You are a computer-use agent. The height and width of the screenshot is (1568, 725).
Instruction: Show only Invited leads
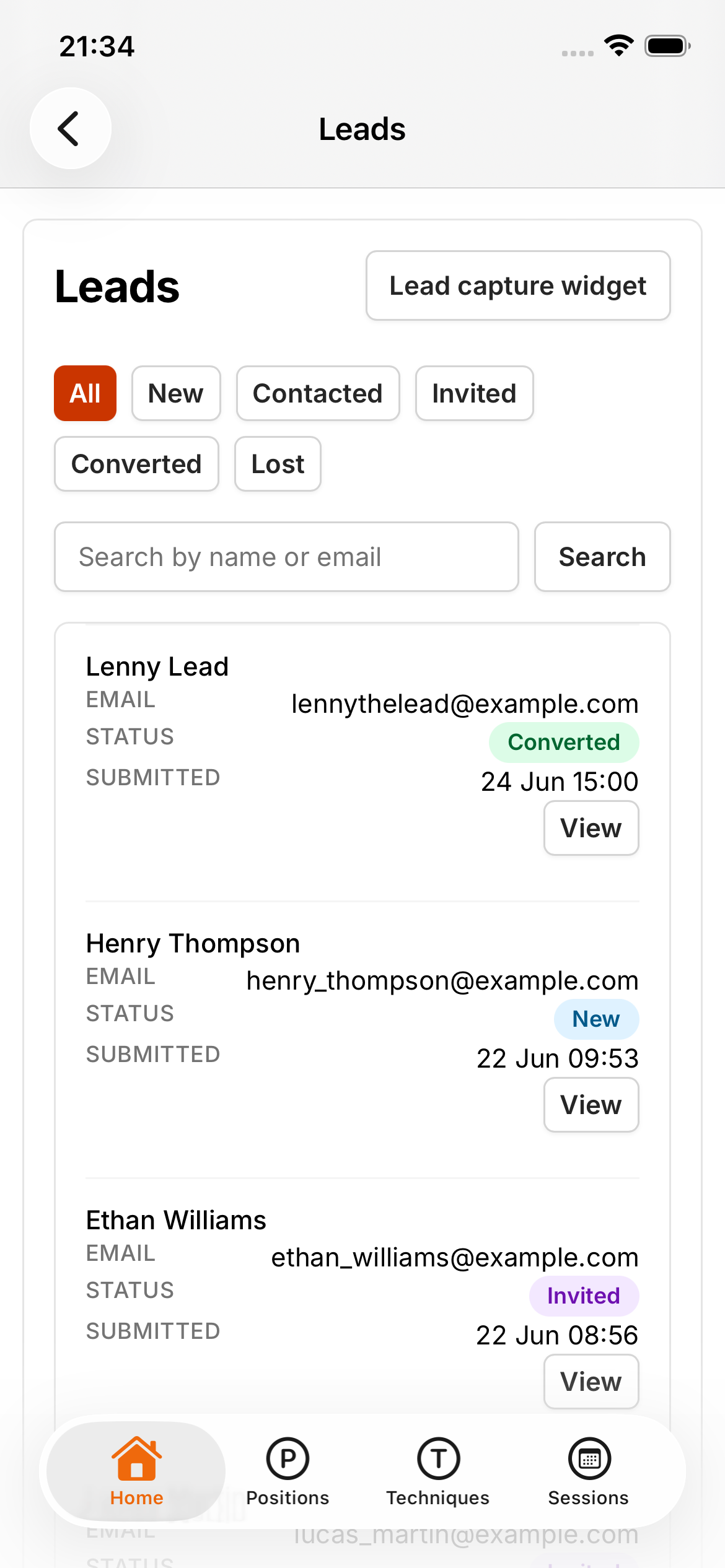pyautogui.click(x=474, y=393)
